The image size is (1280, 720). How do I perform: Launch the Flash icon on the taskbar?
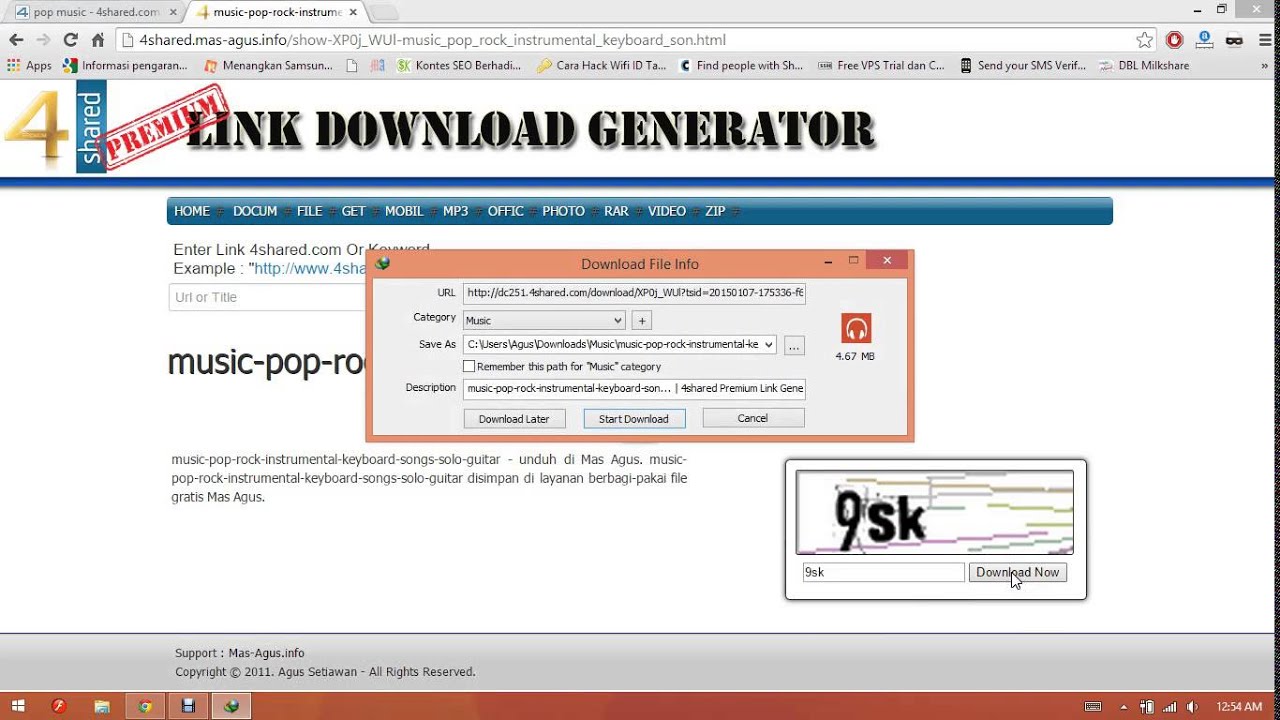(x=59, y=706)
